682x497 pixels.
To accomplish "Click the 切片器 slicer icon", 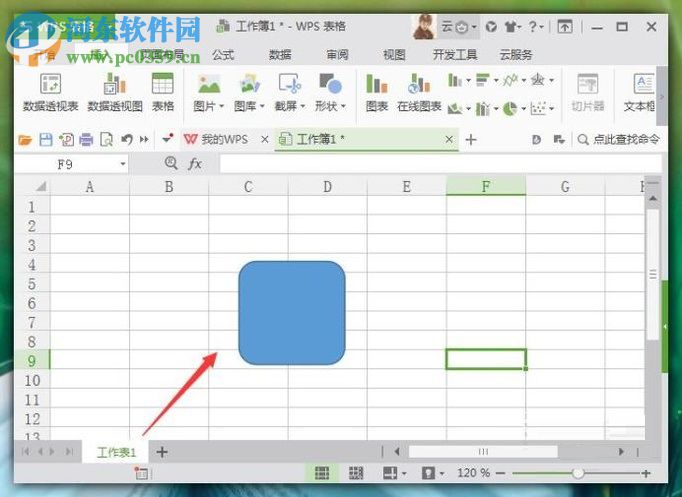I will (588, 92).
